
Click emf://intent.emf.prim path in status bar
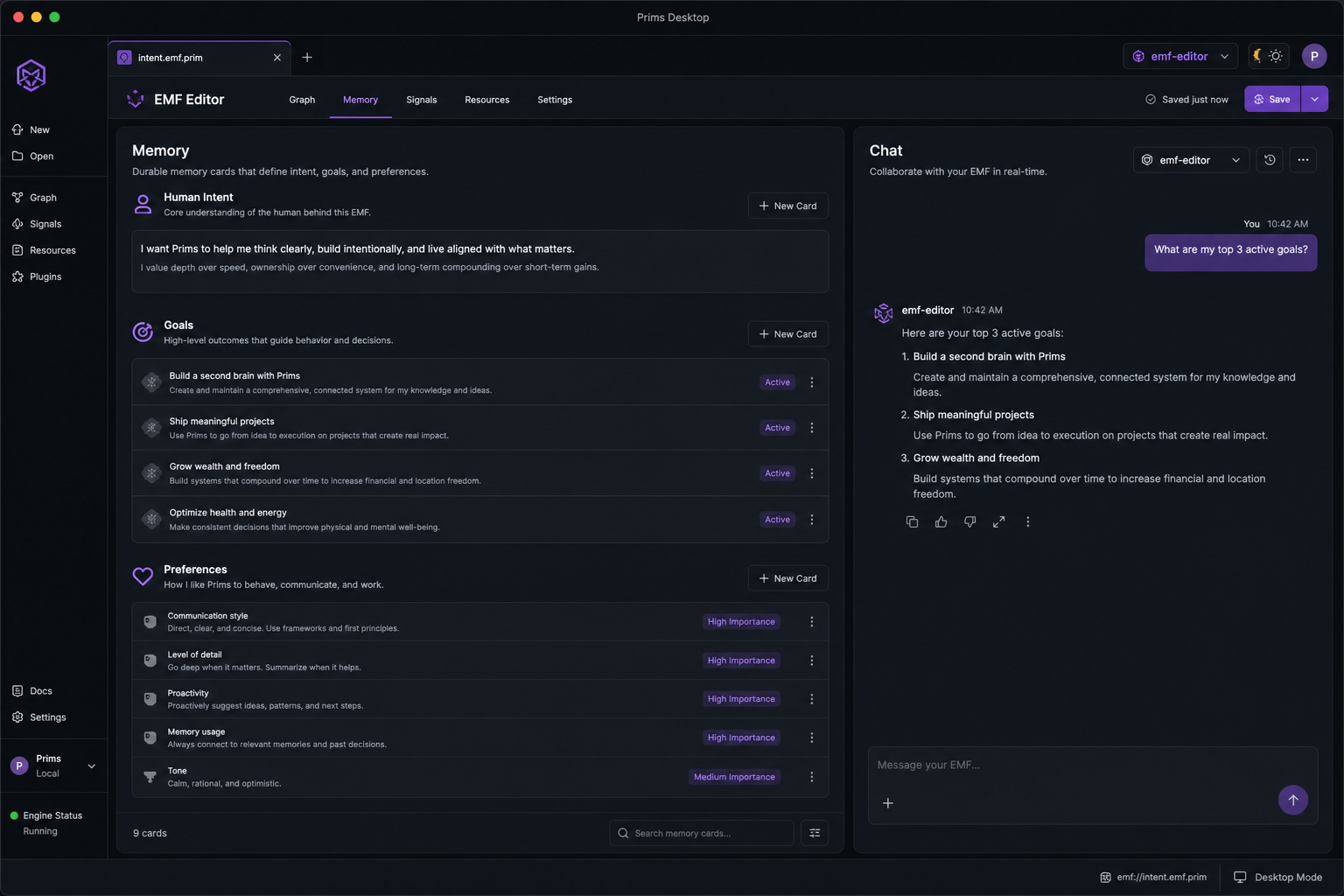coord(1153,878)
